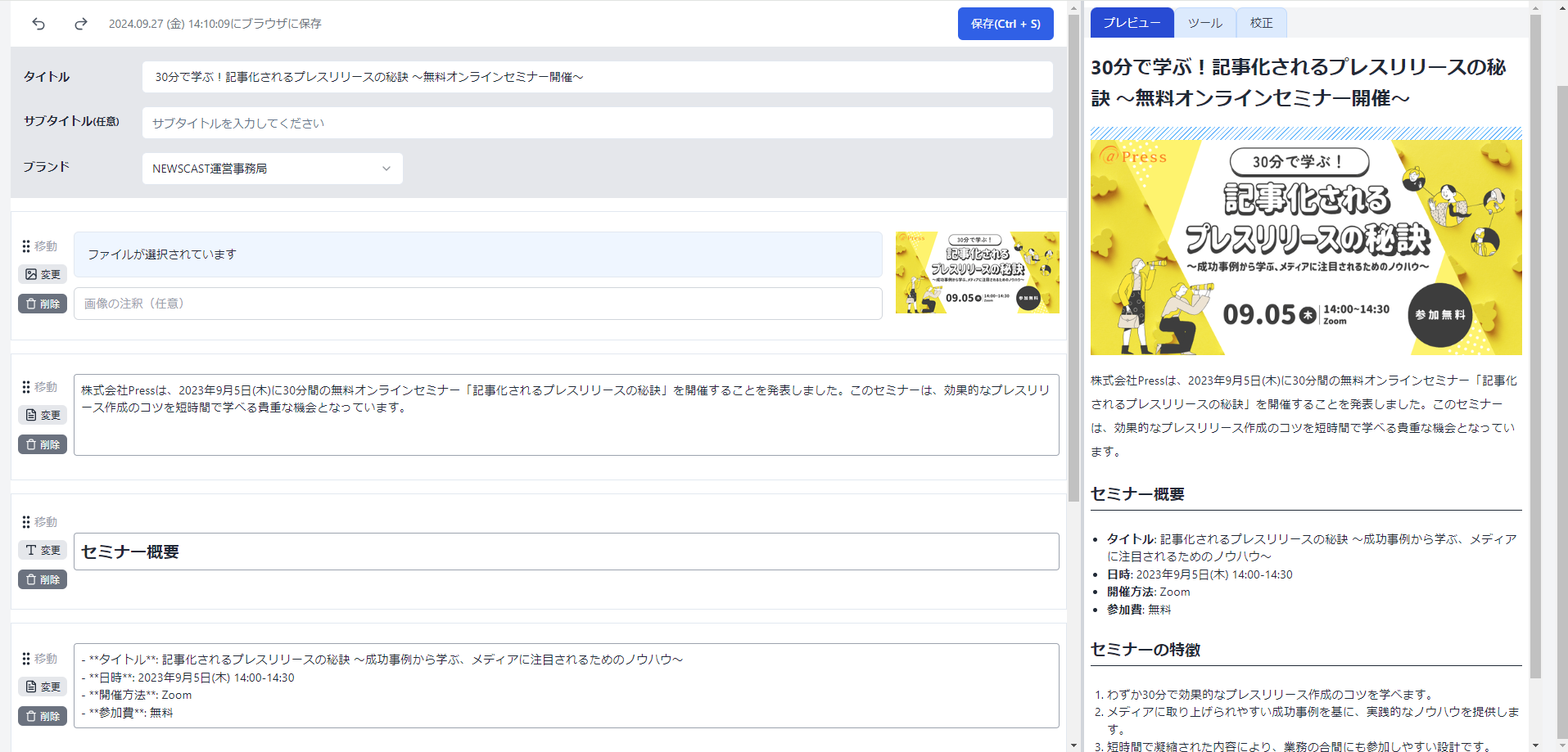The height and width of the screenshot is (752, 1568).
Task: Click the seminar banner image thumbnail
Action: (x=976, y=272)
